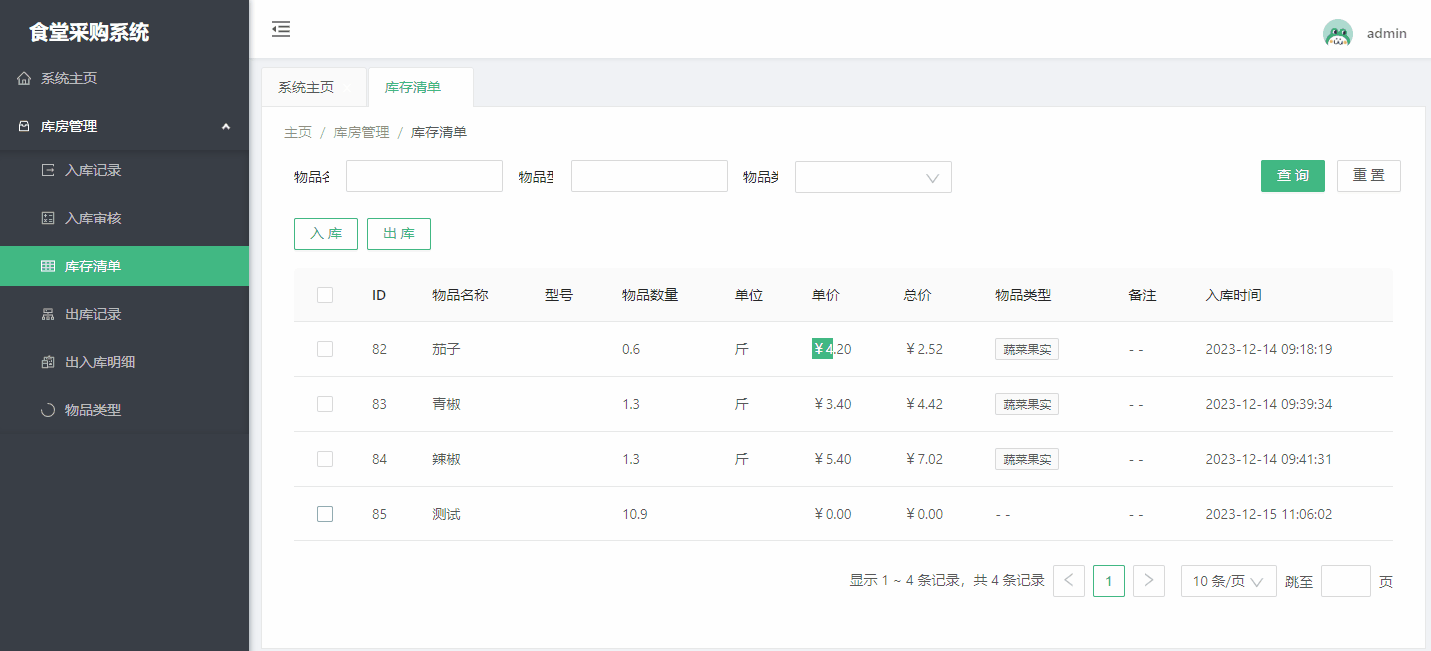The width and height of the screenshot is (1431, 651).
Task: Open the admin user menu
Action: (1387, 33)
